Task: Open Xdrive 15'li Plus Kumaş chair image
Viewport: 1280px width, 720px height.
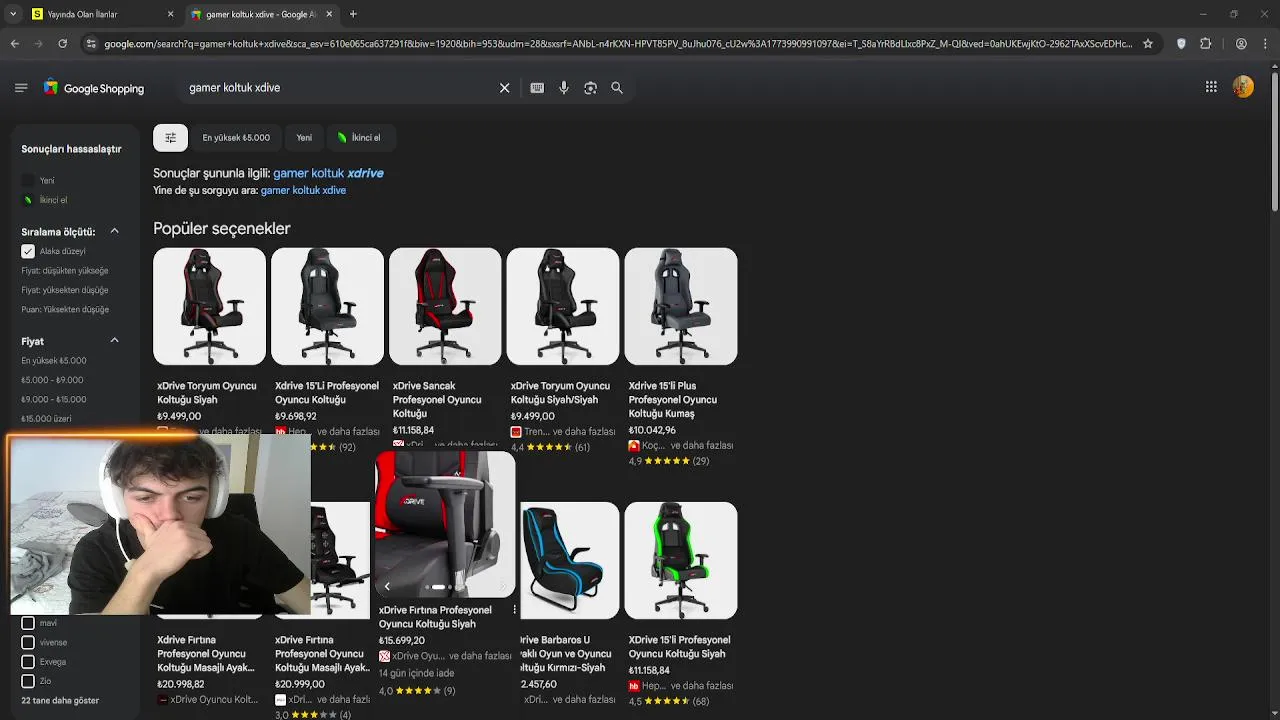Action: [681, 306]
